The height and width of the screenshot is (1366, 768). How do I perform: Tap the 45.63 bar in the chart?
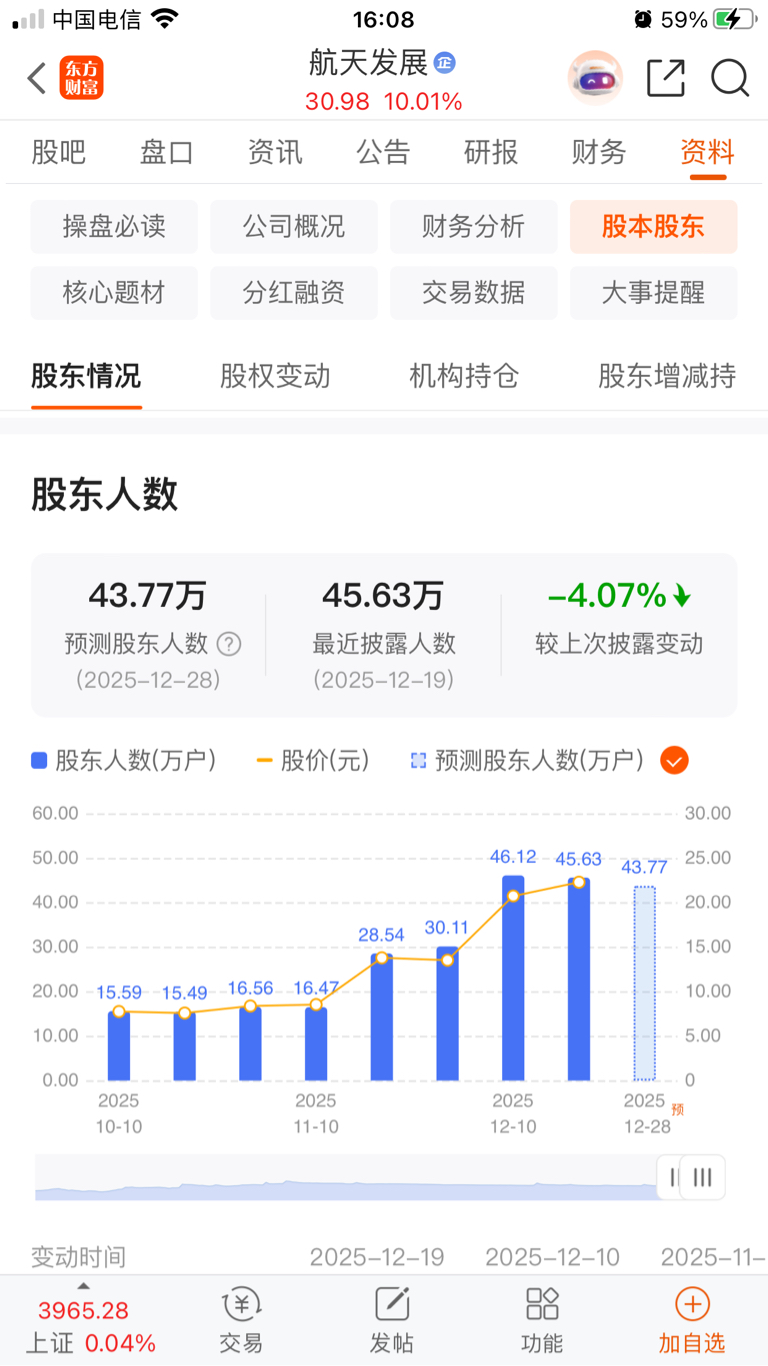click(579, 979)
